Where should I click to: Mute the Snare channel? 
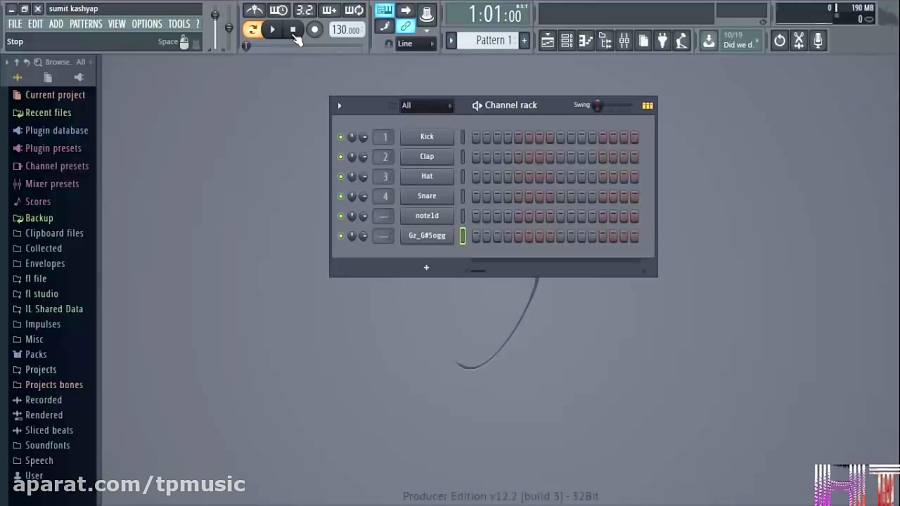click(x=340, y=196)
